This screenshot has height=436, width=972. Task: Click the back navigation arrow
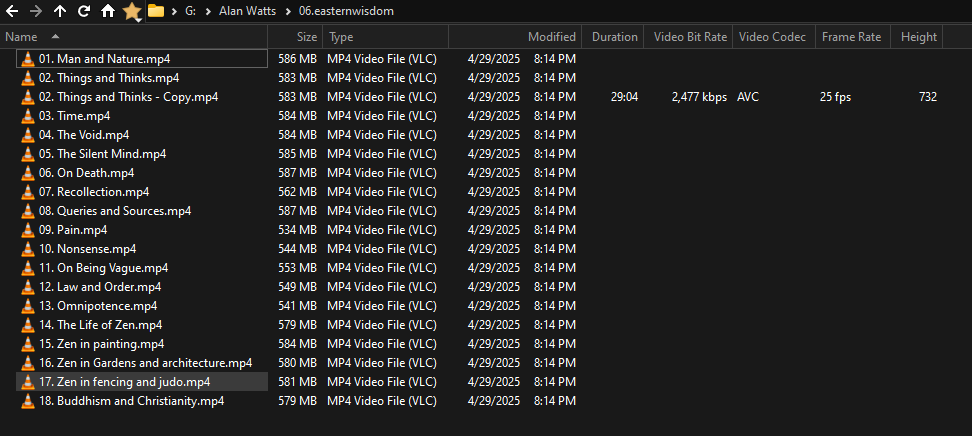click(x=13, y=11)
